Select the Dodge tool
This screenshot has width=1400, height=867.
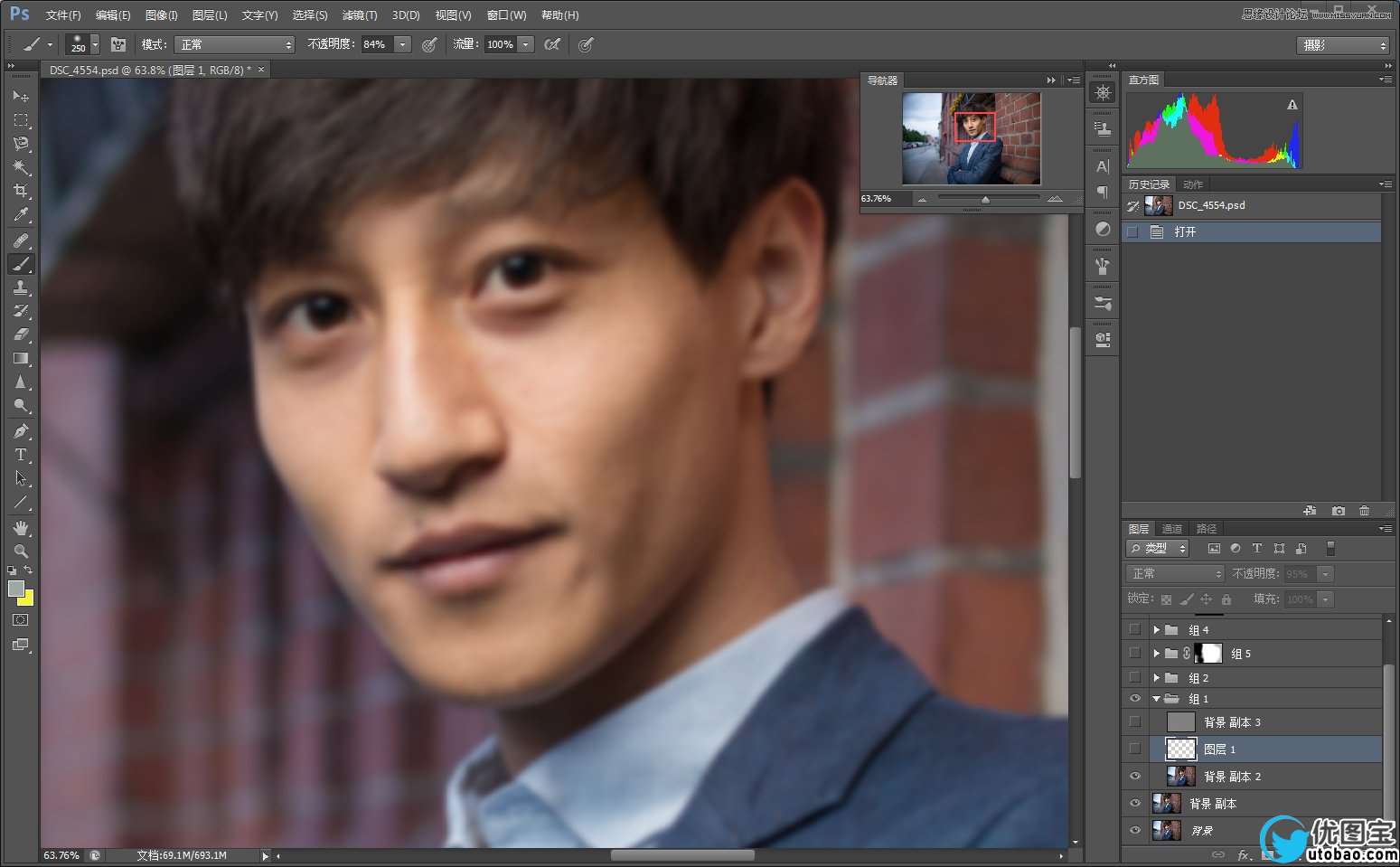click(x=21, y=406)
